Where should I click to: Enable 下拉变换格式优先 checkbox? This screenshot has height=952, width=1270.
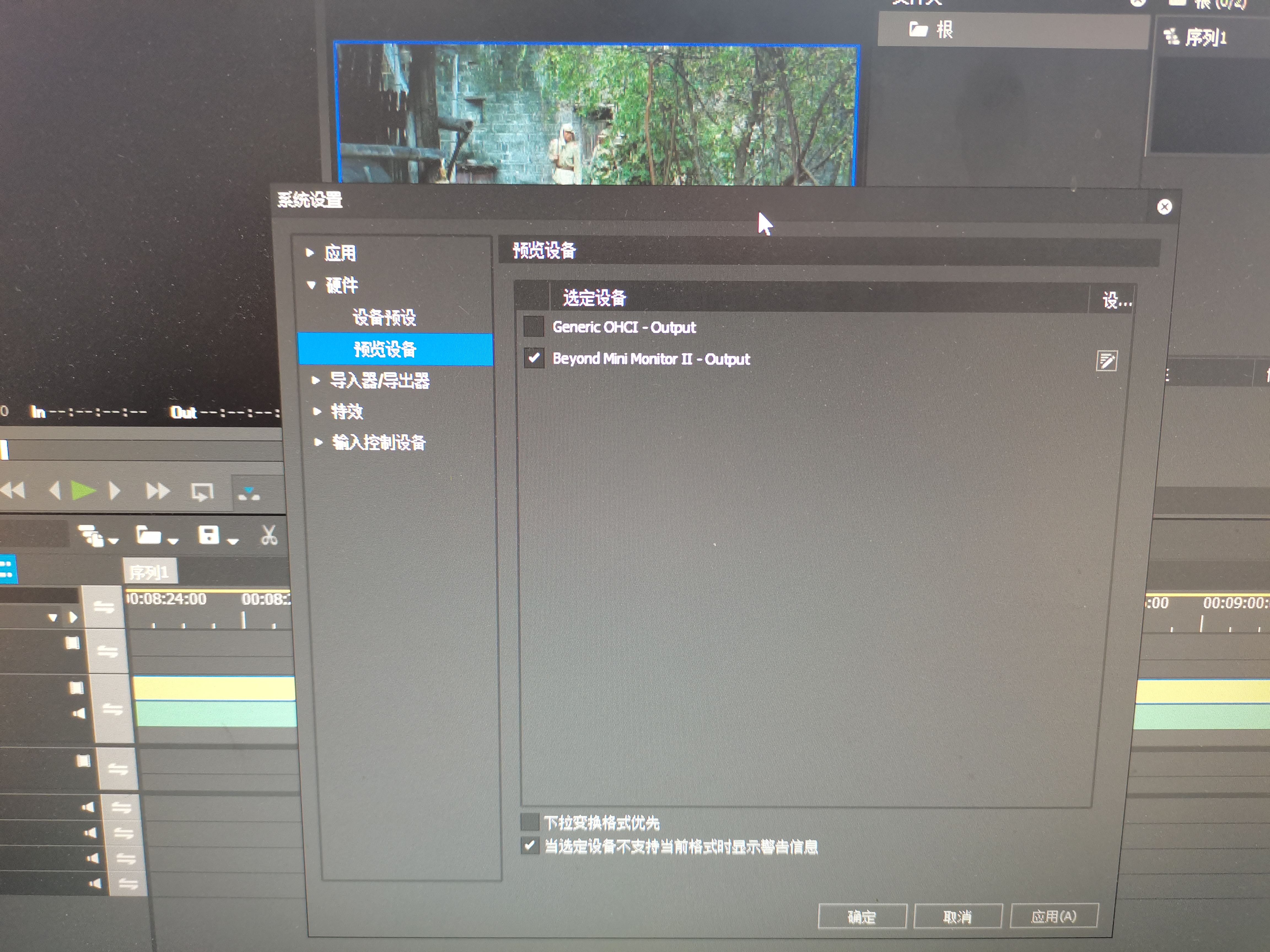529,822
